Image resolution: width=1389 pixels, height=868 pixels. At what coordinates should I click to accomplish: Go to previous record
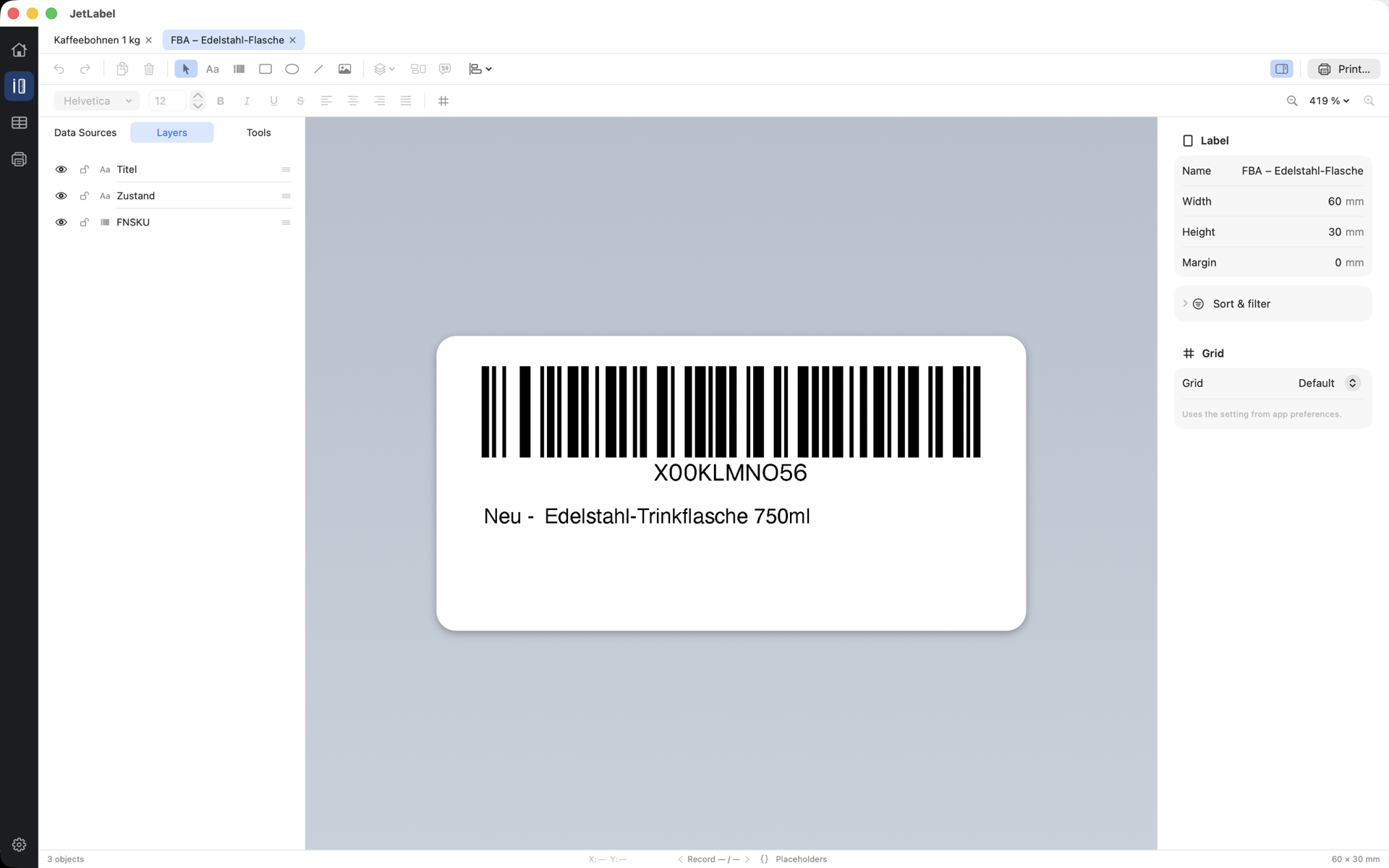point(680,859)
